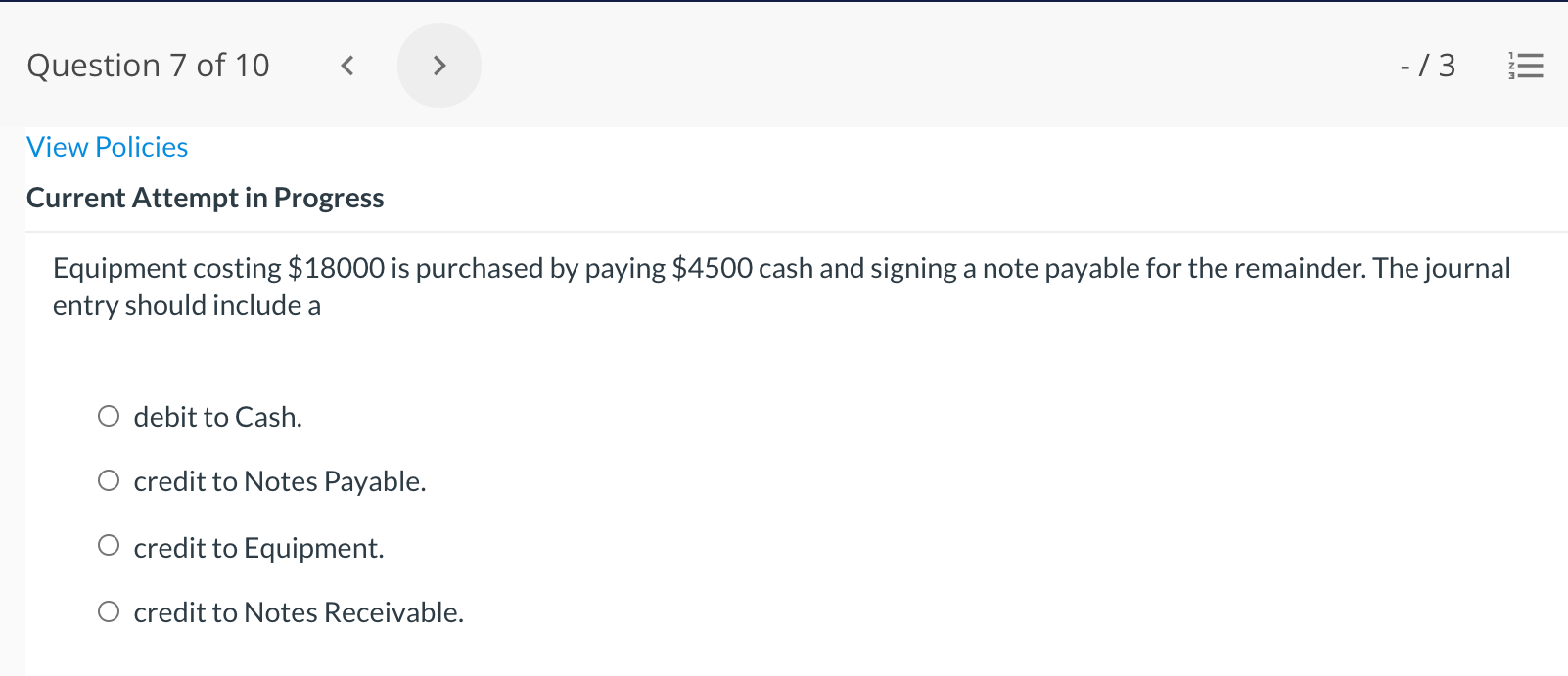1568x676 pixels.
Task: Select the first answer option's radio circle
Action: (x=109, y=415)
